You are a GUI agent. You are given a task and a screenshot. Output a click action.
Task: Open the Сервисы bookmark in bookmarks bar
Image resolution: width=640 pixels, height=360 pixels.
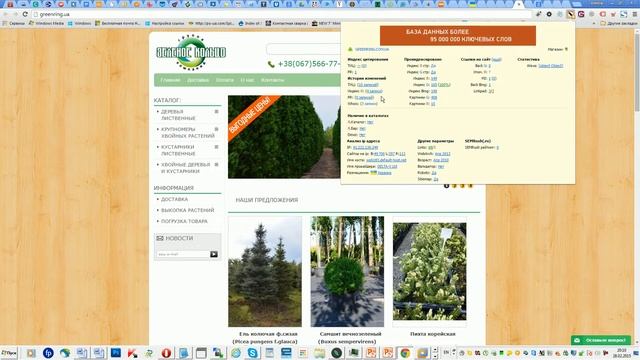click(x=14, y=23)
